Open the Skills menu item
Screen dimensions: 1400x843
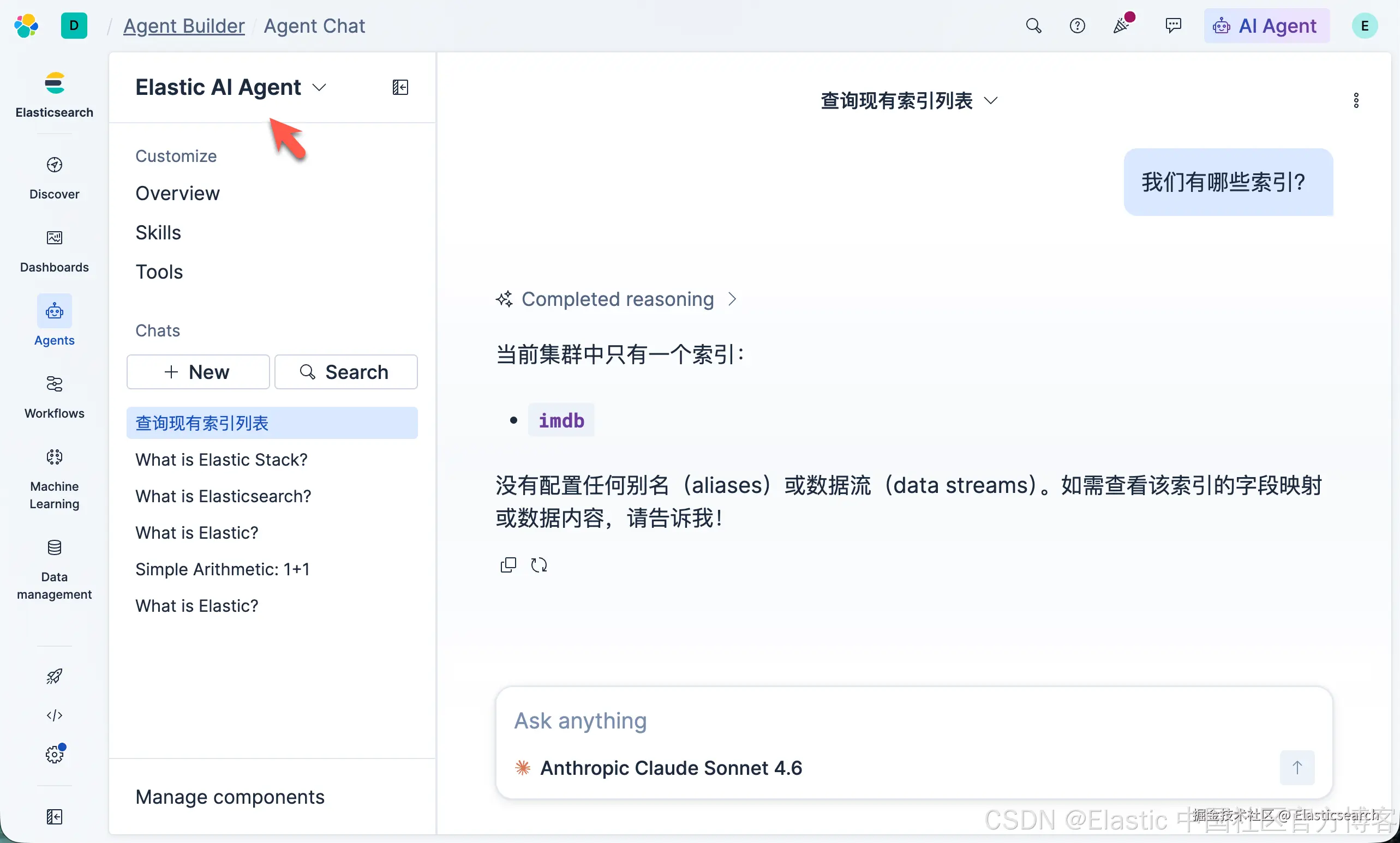coord(159,233)
